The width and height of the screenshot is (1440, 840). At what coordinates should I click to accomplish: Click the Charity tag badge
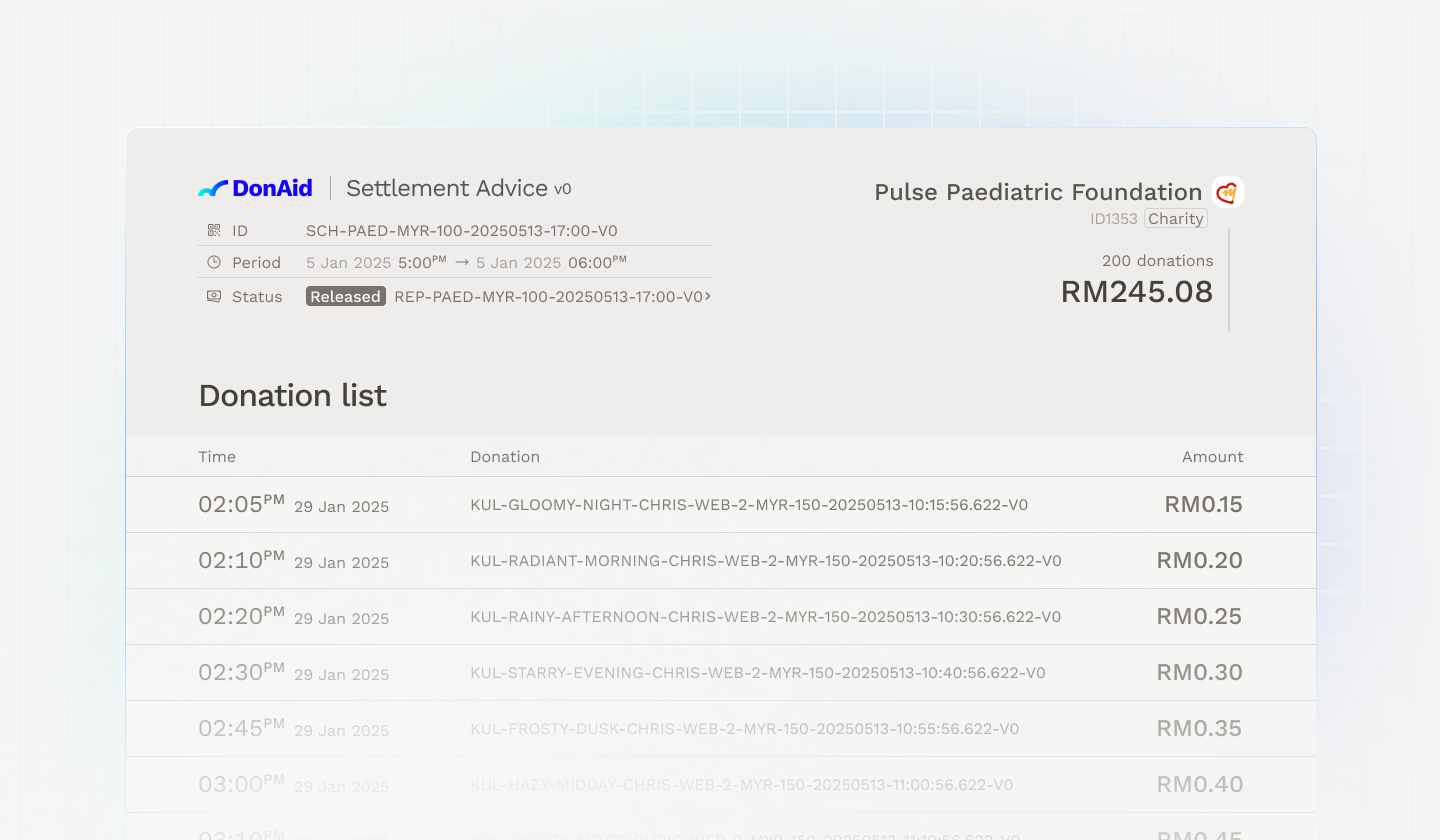pyautogui.click(x=1175, y=219)
